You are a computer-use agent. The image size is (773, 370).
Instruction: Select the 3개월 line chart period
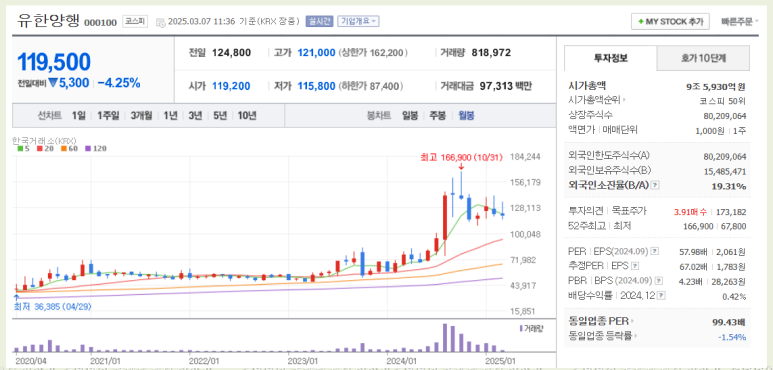[141, 116]
